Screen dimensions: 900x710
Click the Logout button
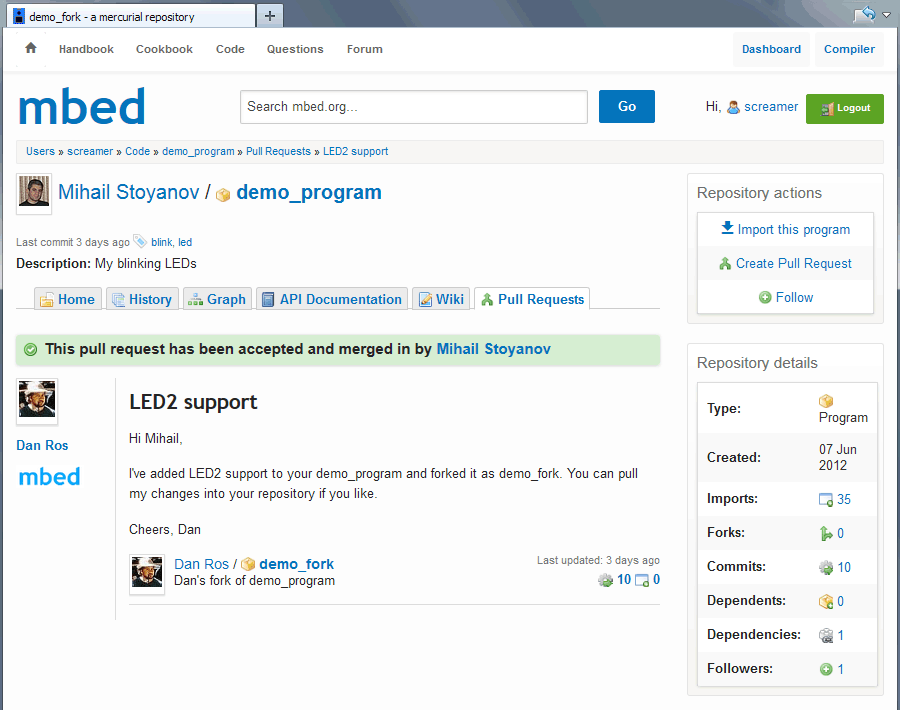click(844, 108)
